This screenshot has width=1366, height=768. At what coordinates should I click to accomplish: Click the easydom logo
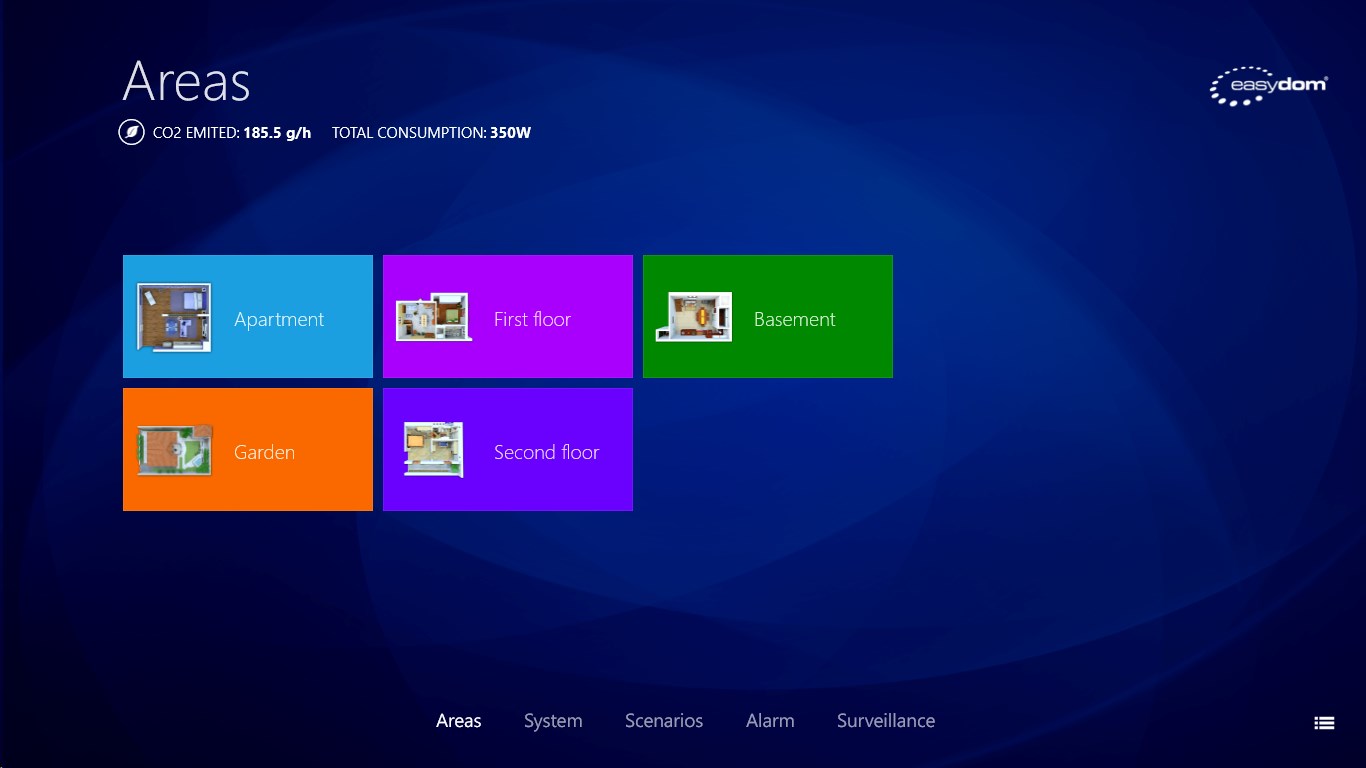1268,87
